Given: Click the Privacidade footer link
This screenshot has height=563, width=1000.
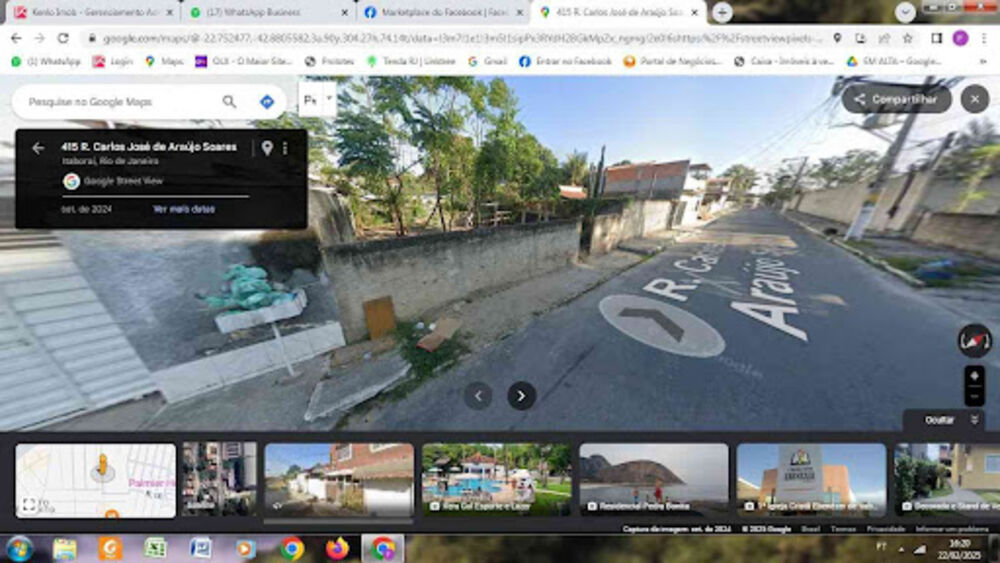Looking at the screenshot, I should (885, 529).
